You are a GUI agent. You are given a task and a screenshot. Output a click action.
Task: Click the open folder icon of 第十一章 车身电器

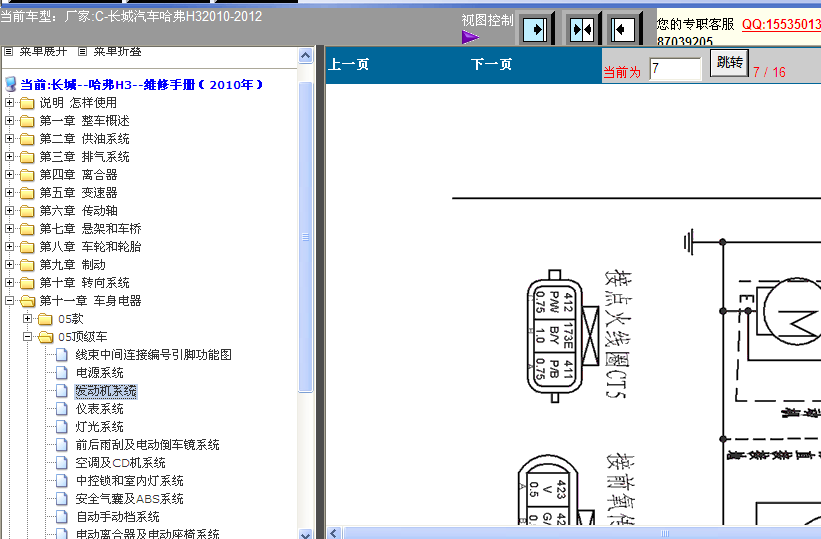[27, 301]
